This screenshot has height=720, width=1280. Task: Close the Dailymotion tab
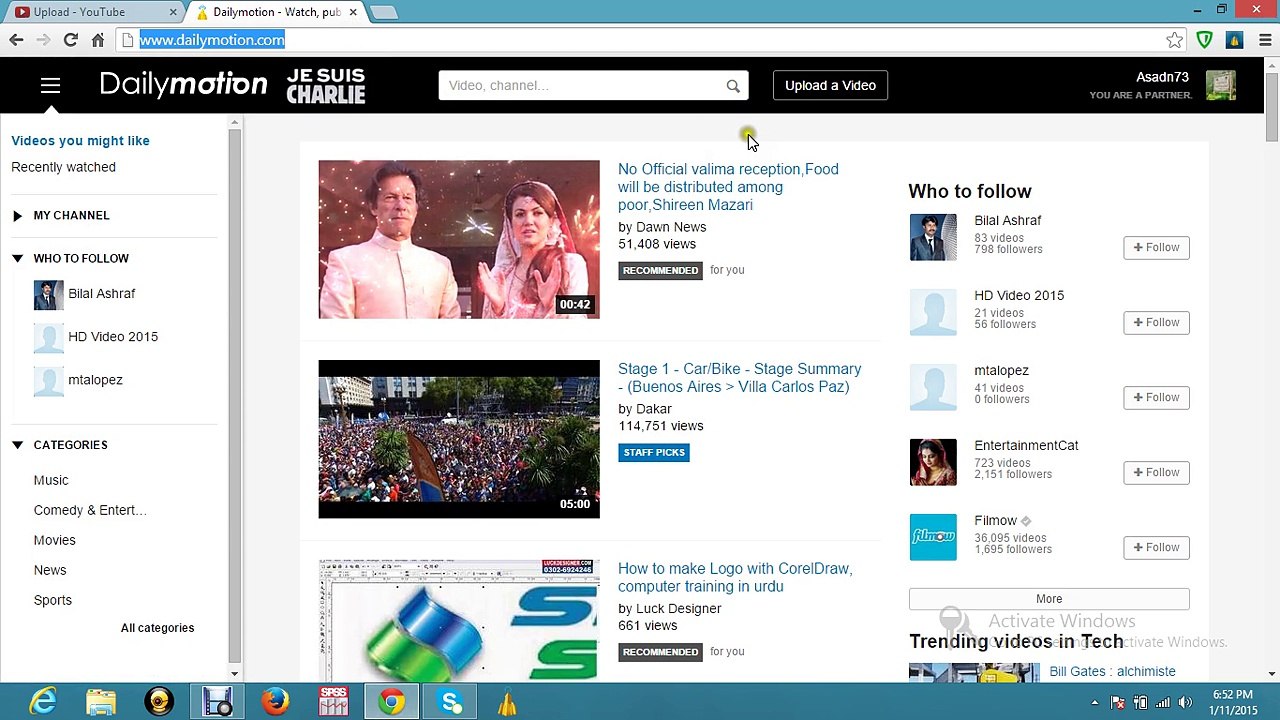pos(352,12)
